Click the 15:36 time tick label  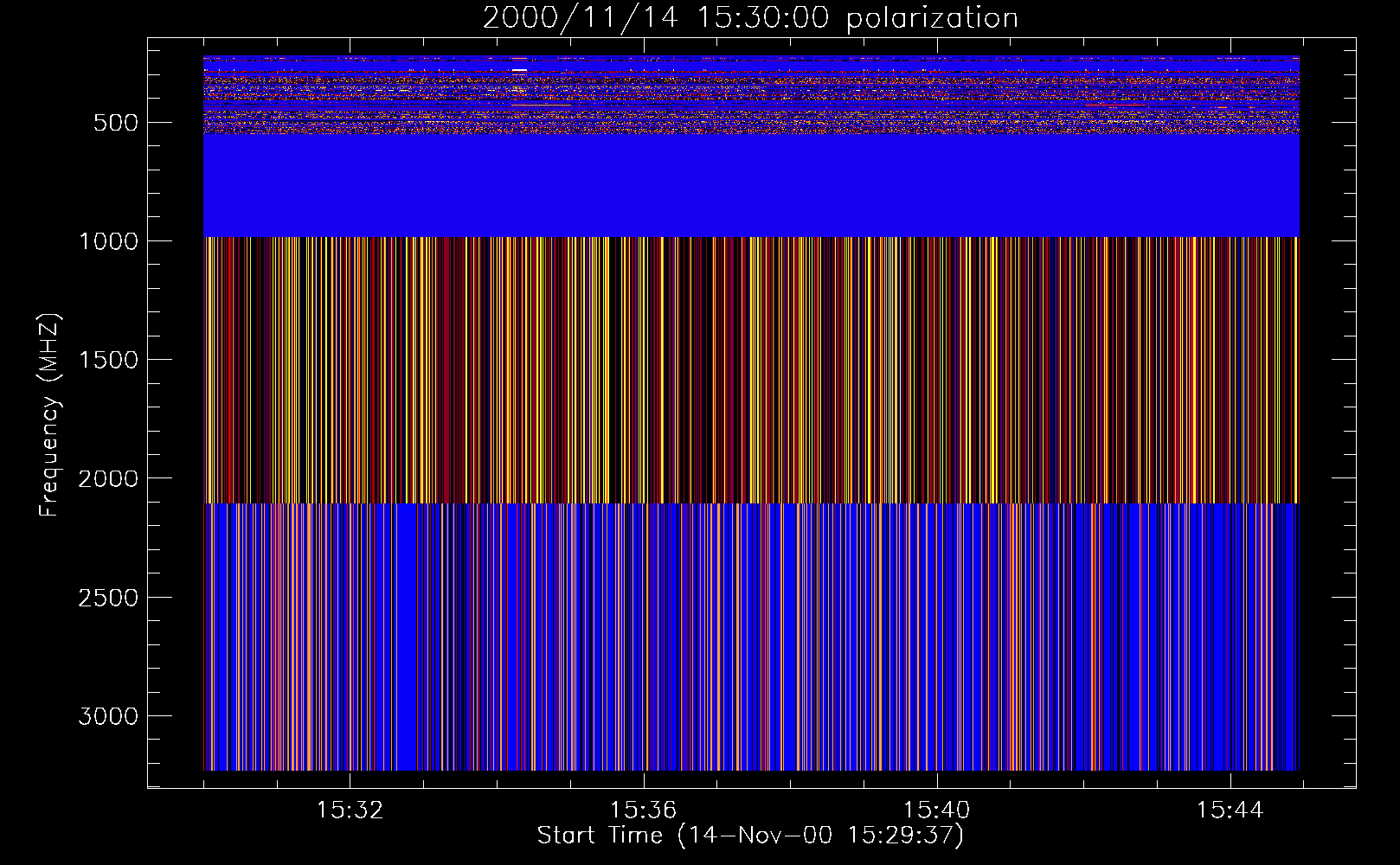click(x=643, y=811)
